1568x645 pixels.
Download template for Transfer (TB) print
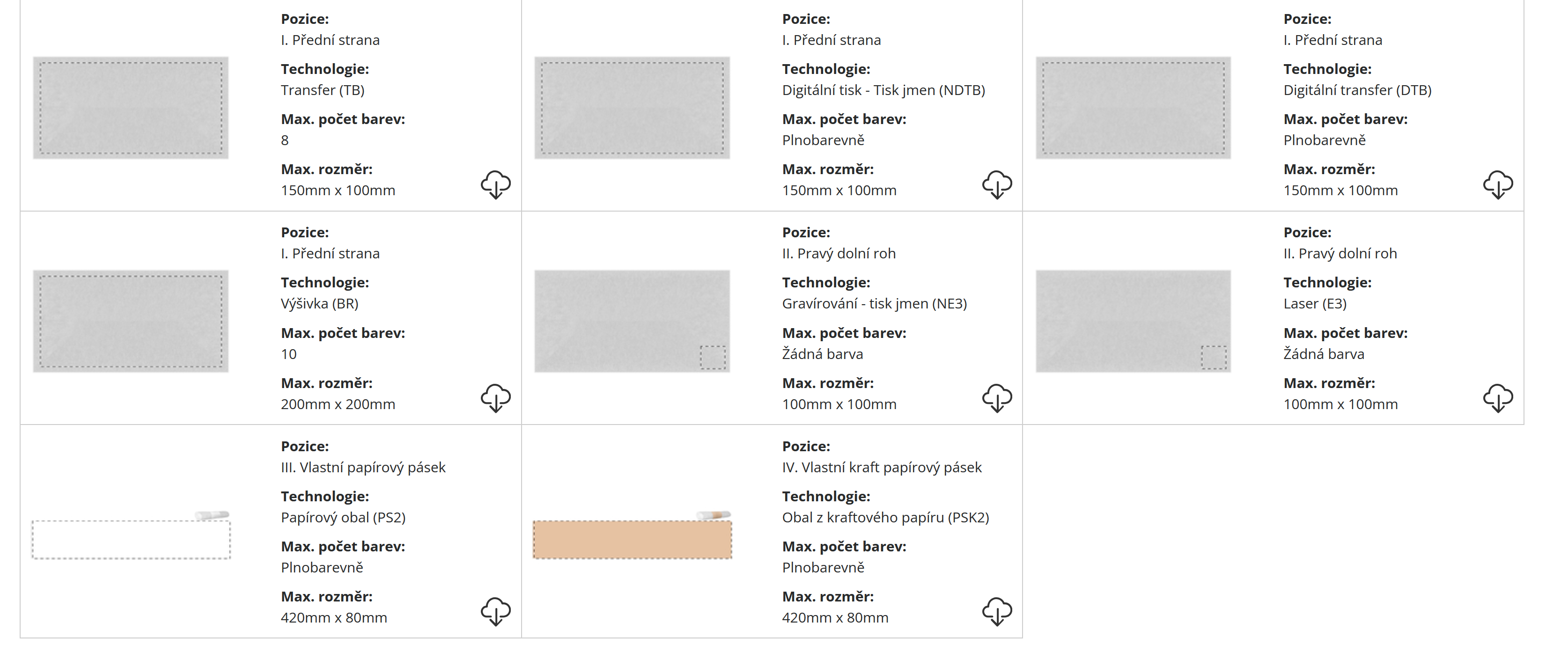pyautogui.click(x=495, y=184)
